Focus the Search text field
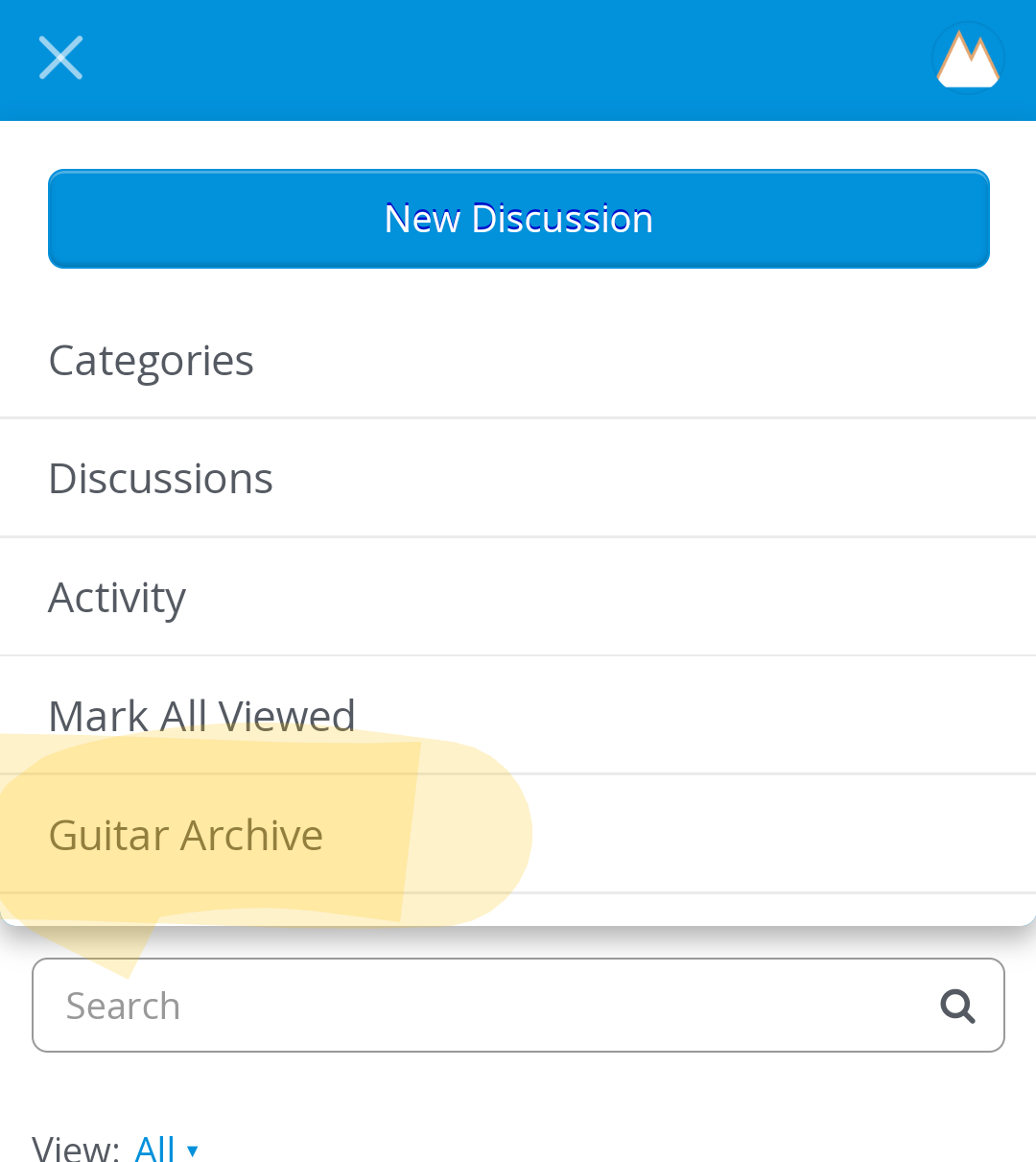Image resolution: width=1036 pixels, height=1162 pixels. click(480, 1006)
